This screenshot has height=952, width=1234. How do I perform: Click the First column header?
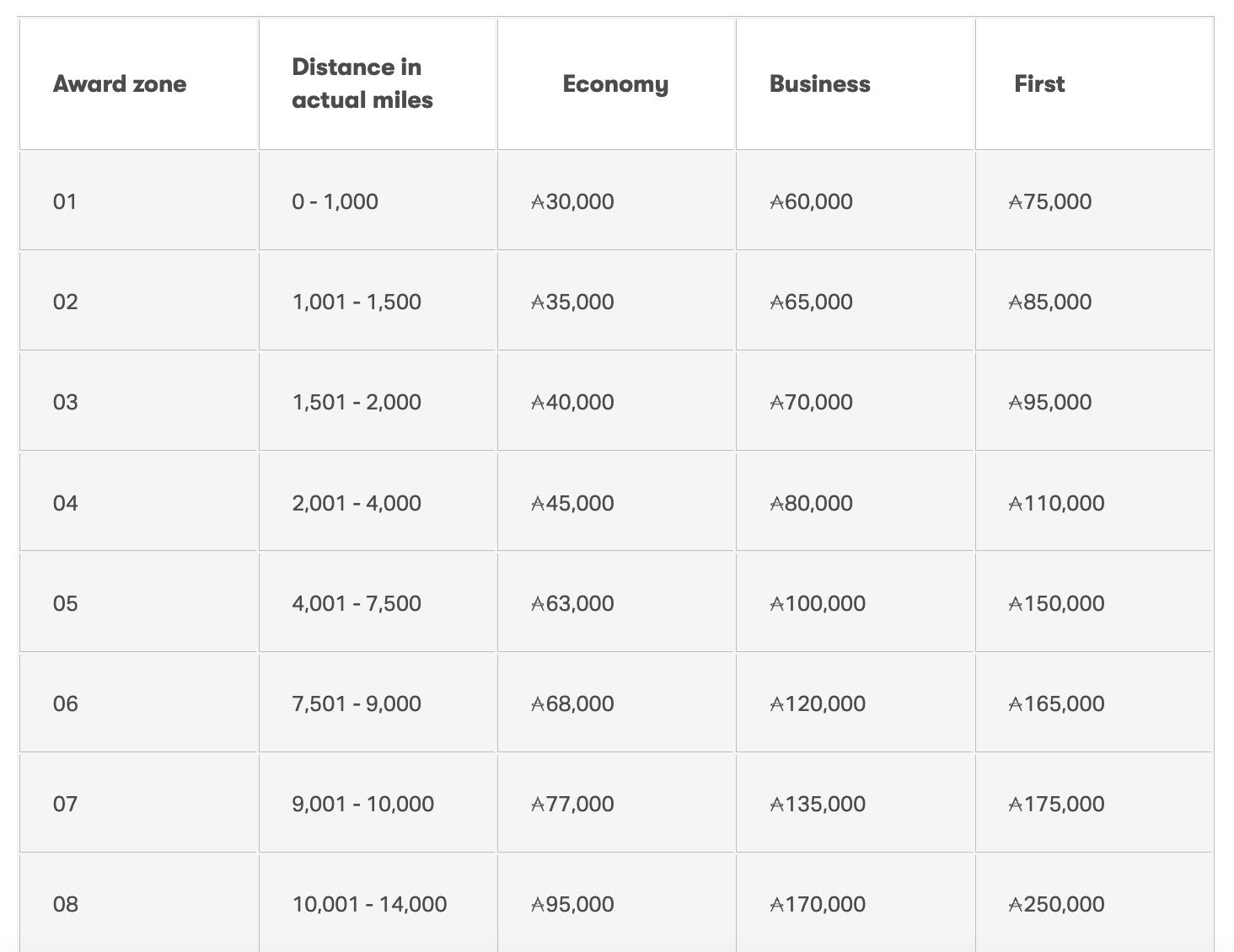pos(1039,84)
